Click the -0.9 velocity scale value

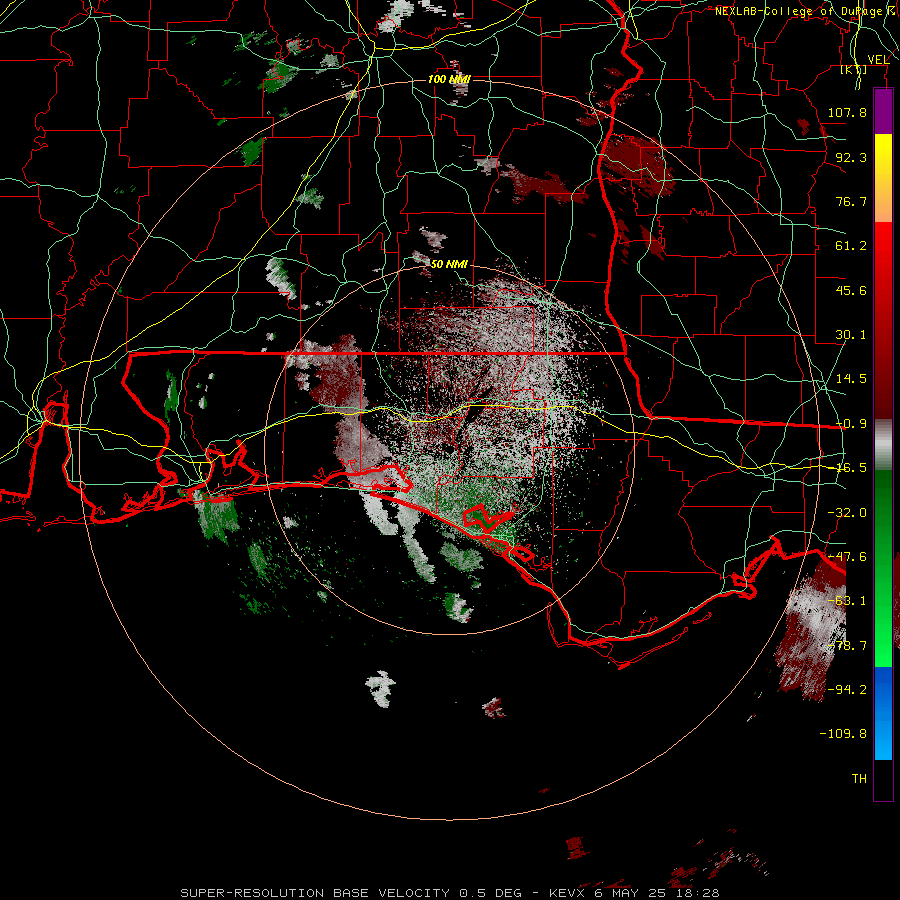coord(851,424)
